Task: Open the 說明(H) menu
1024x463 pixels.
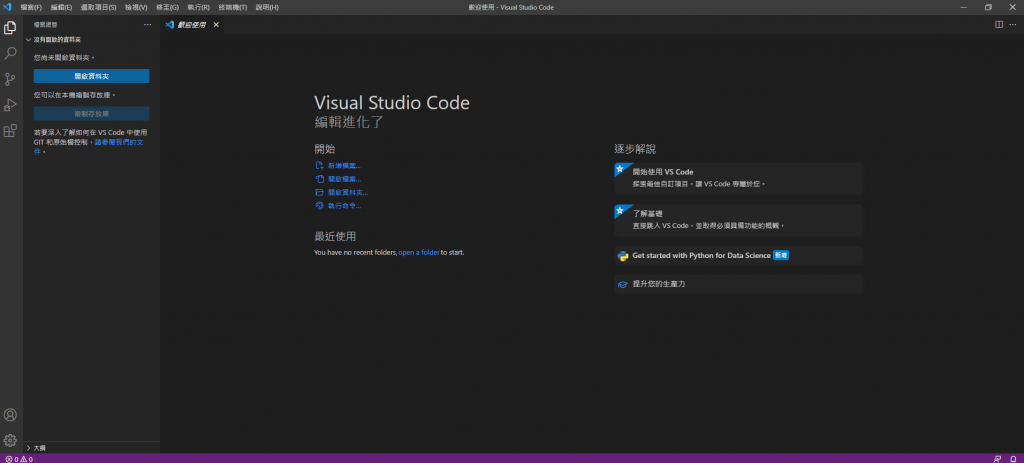Action: (267, 7)
